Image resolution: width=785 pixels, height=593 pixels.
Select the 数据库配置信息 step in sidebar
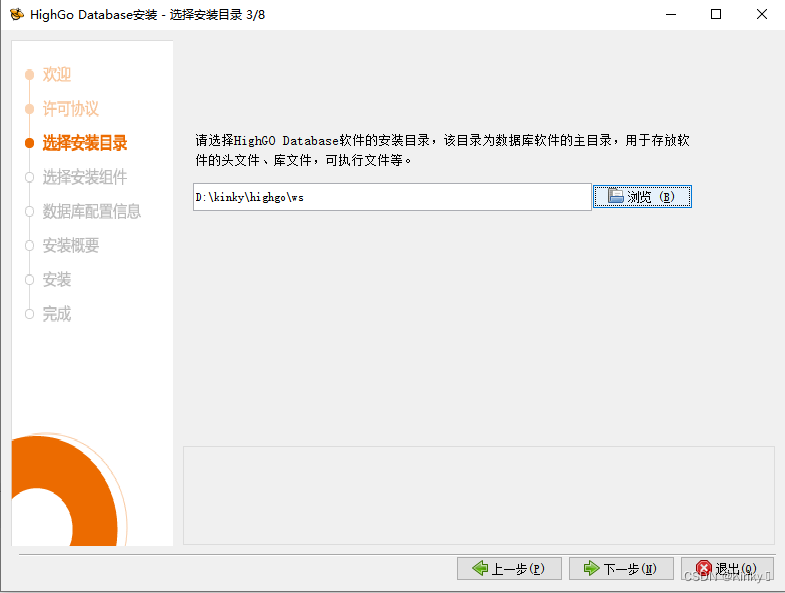(92, 211)
